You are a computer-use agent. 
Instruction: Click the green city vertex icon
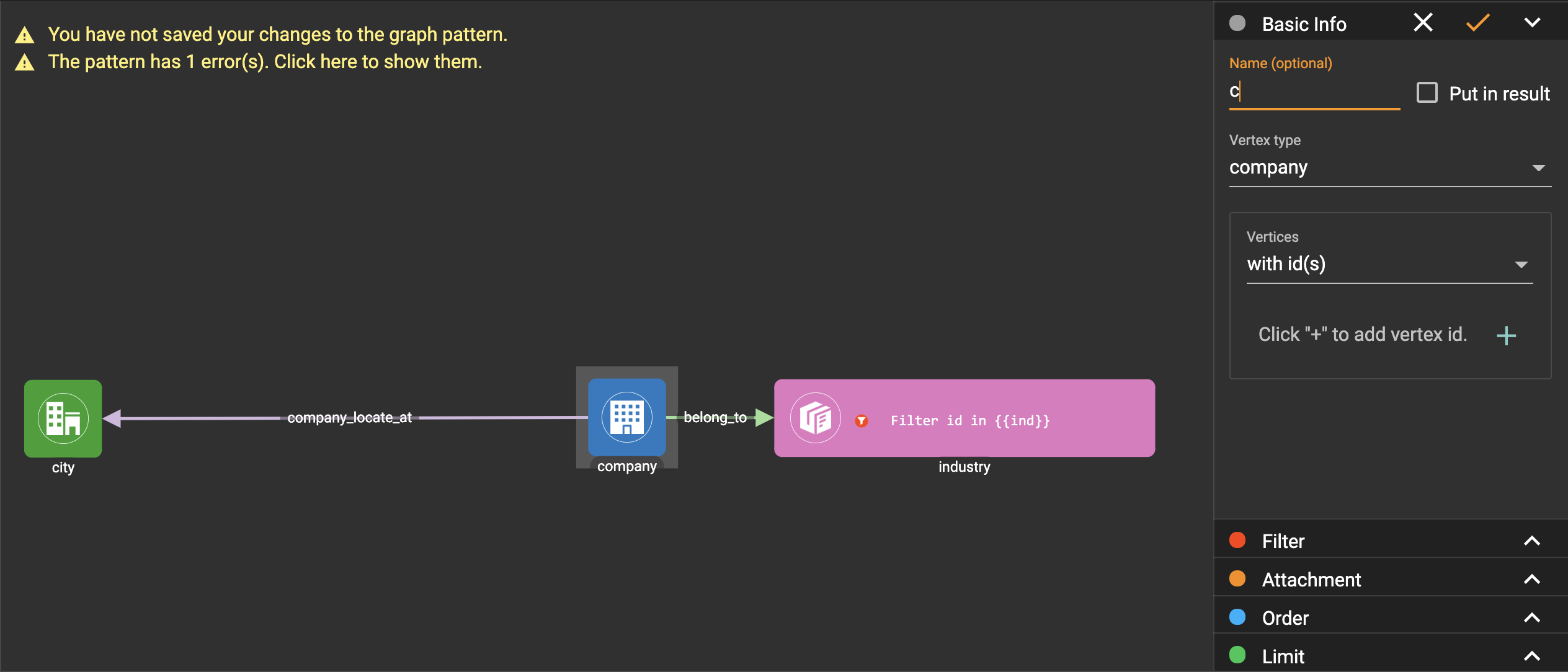63,418
